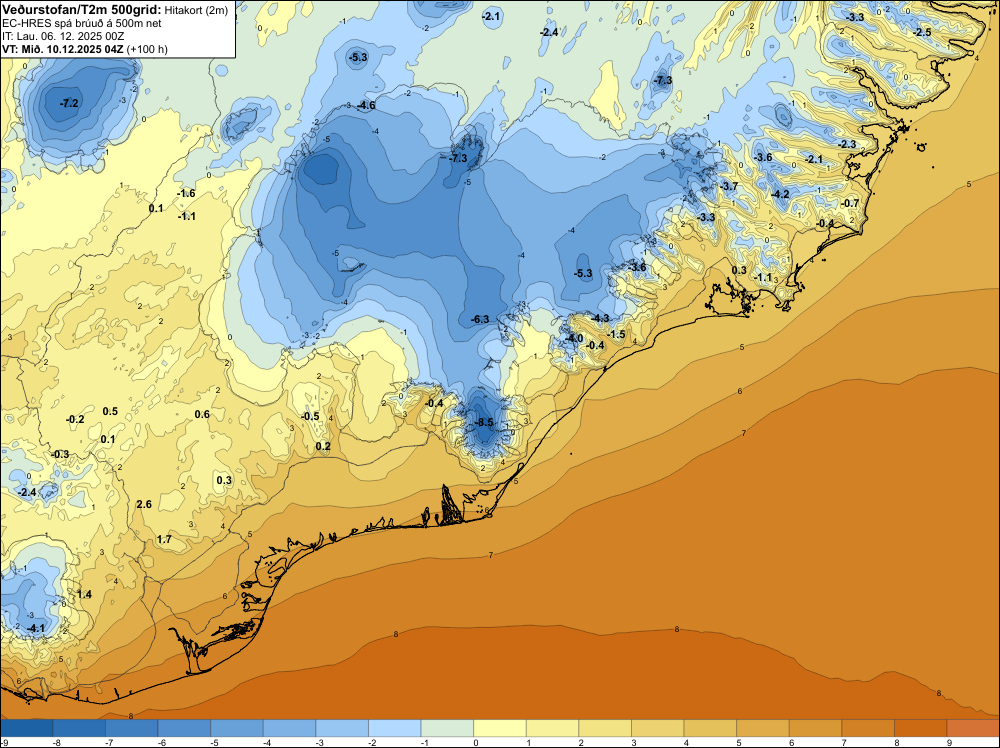Select legend swatch between -3 and -2

click(x=342, y=728)
